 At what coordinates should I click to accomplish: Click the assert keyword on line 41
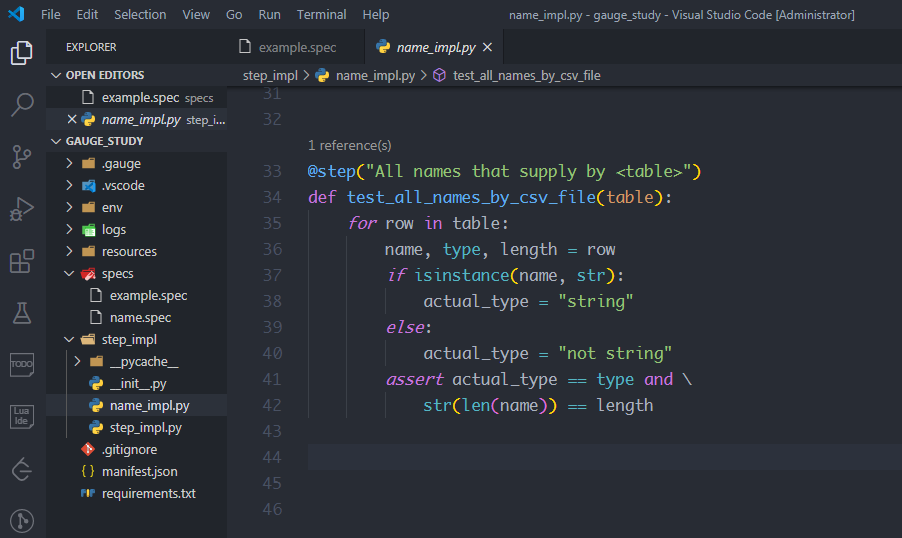(414, 379)
